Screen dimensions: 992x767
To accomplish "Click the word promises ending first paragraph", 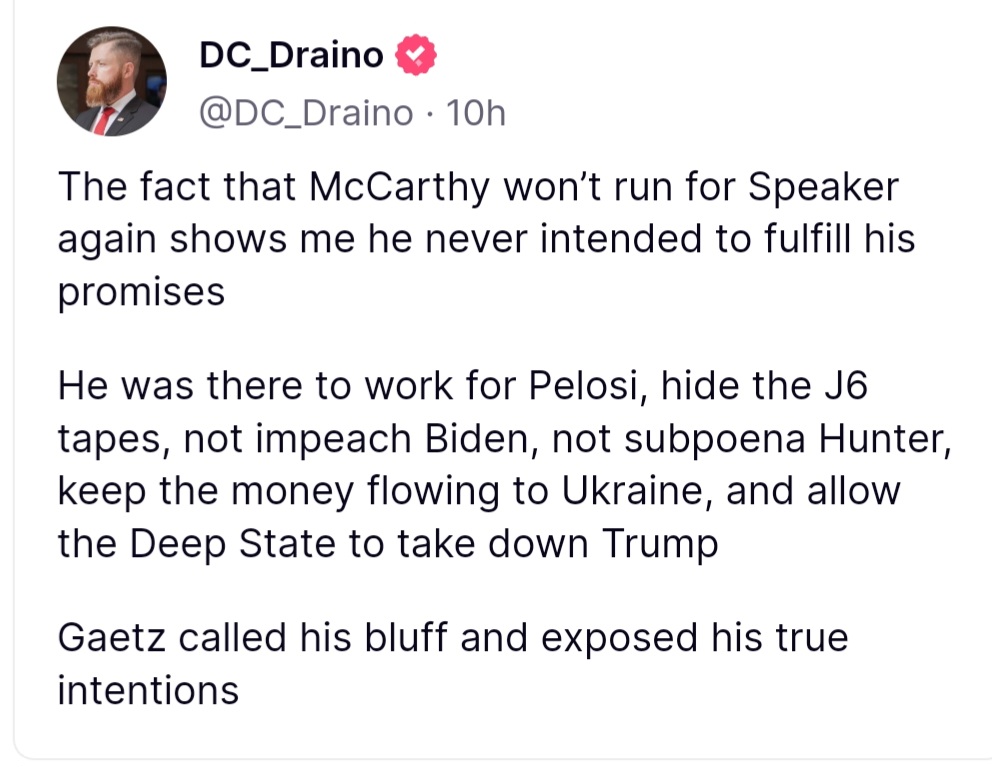I will tap(141, 293).
